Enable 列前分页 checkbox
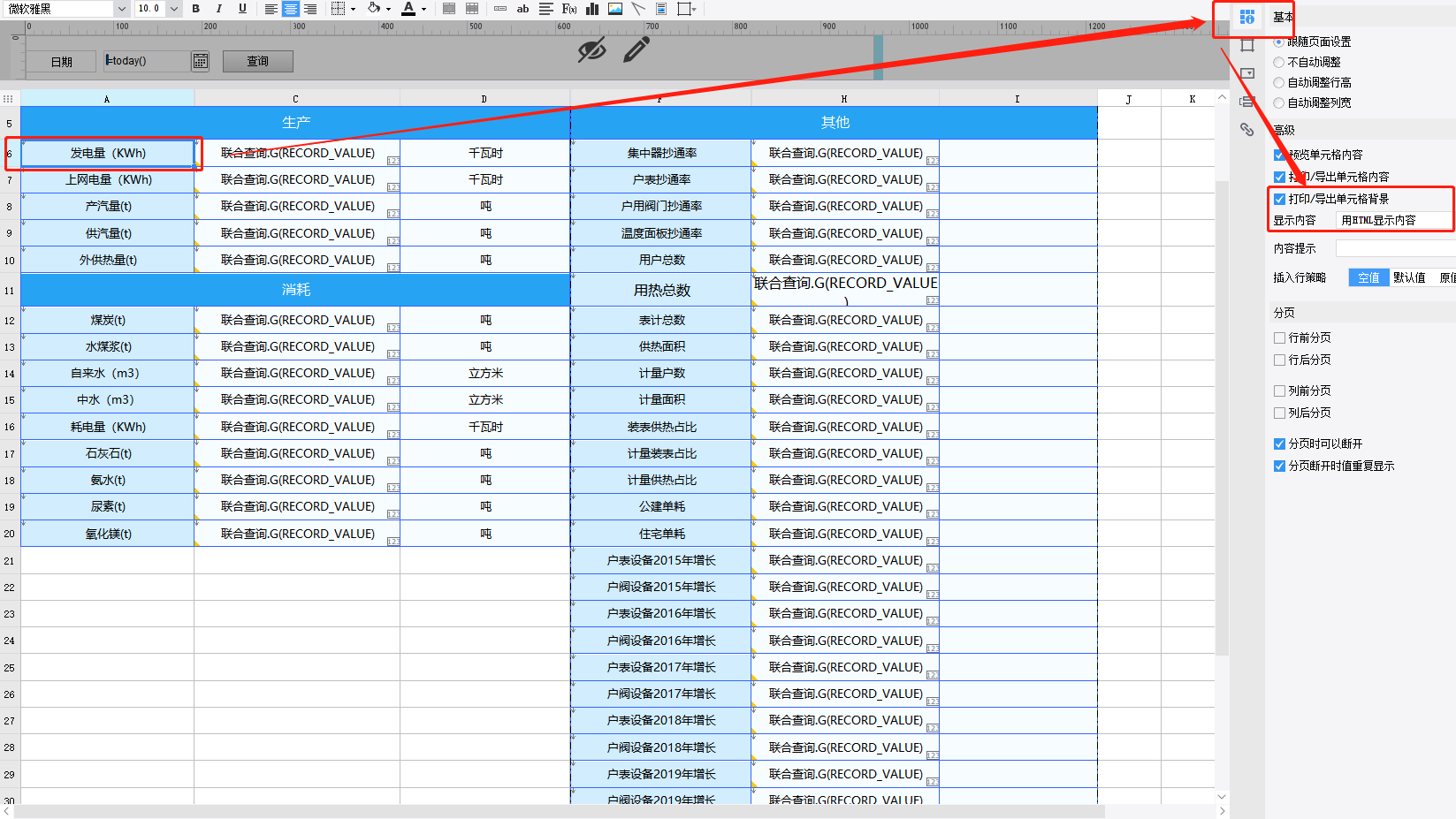Viewport: 1456px width, 819px height. coord(1279,391)
